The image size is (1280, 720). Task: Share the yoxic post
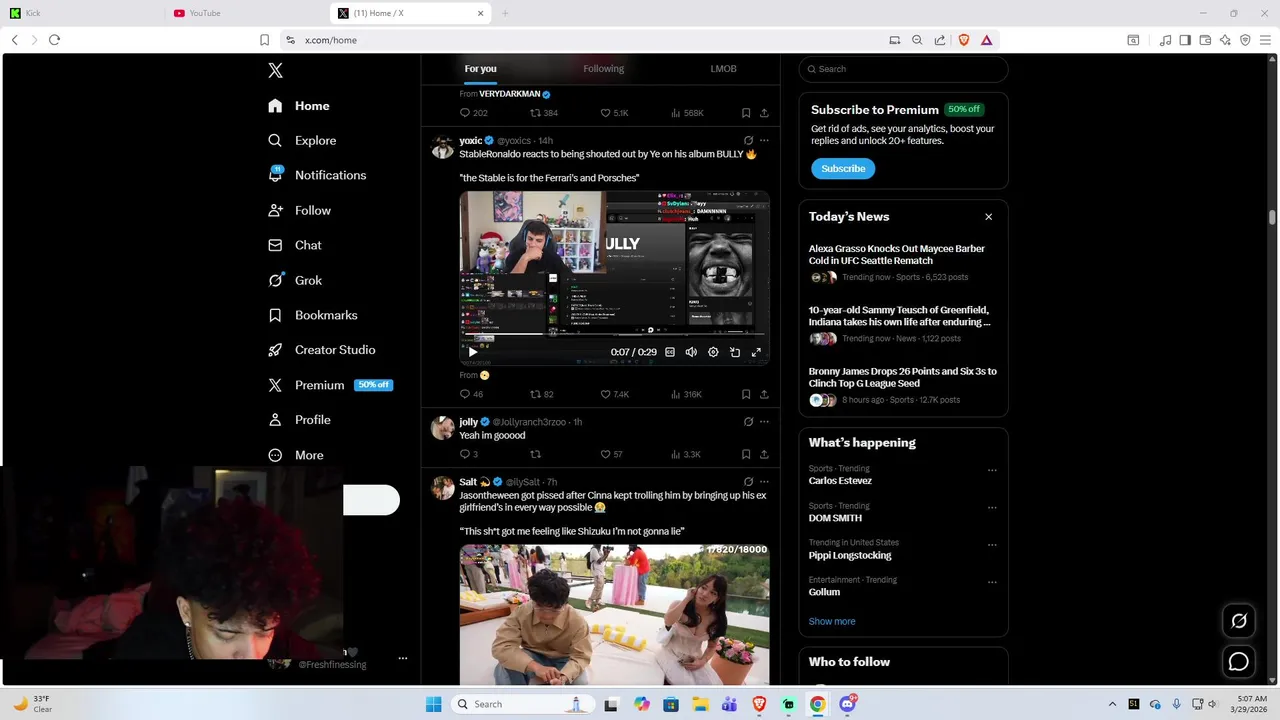(764, 394)
